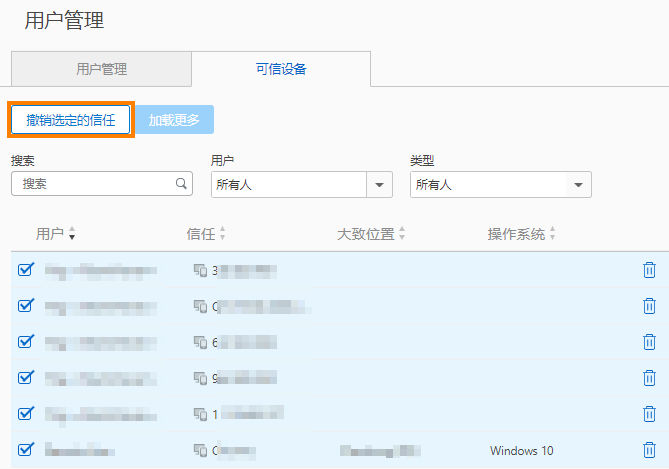Uncheck the Windows 10 row checkbox
The height and width of the screenshot is (469, 669).
[26, 449]
